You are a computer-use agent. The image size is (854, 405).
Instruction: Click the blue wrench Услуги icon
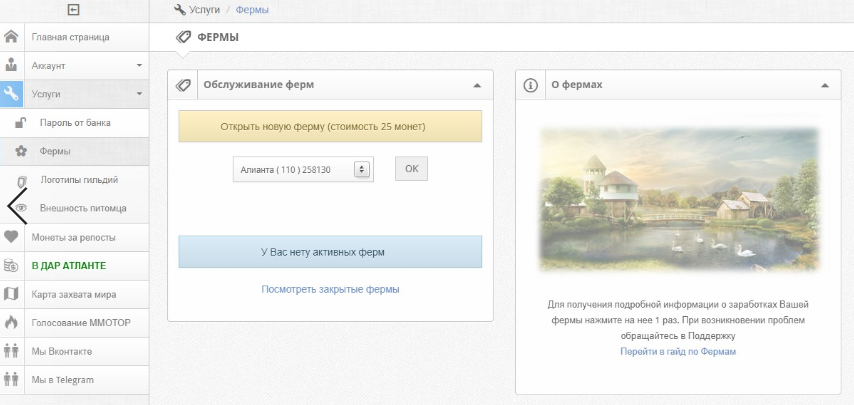pos(11,94)
